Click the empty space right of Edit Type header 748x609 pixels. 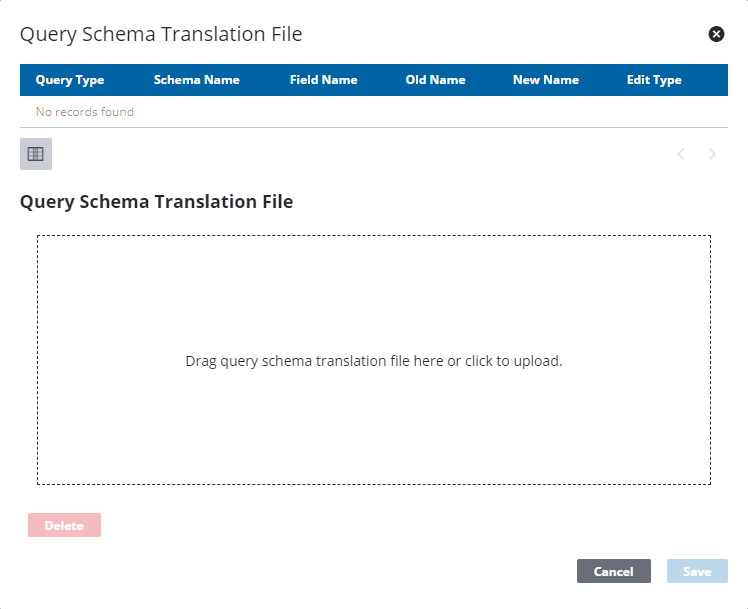(x=706, y=80)
